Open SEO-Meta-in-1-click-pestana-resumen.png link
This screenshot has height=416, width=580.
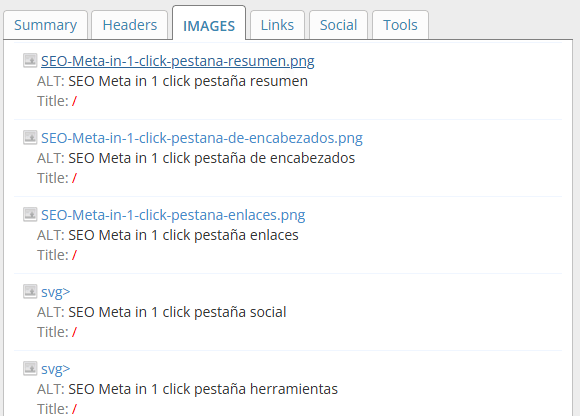(x=178, y=61)
